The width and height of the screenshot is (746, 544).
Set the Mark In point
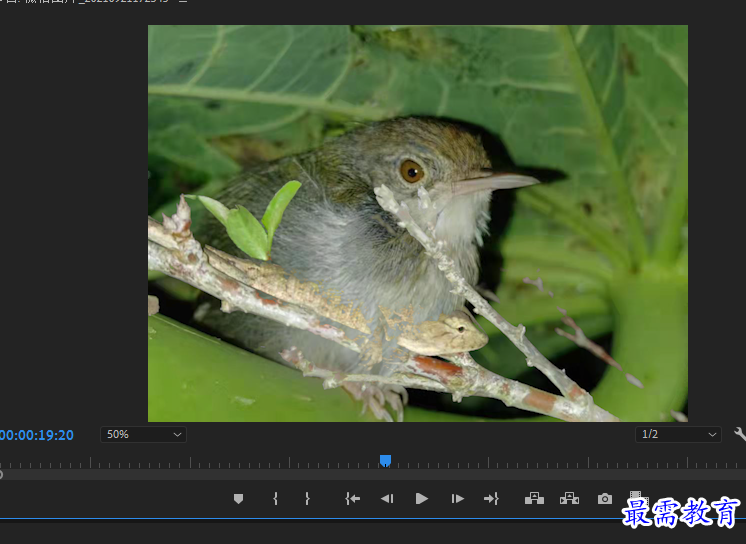(x=275, y=498)
